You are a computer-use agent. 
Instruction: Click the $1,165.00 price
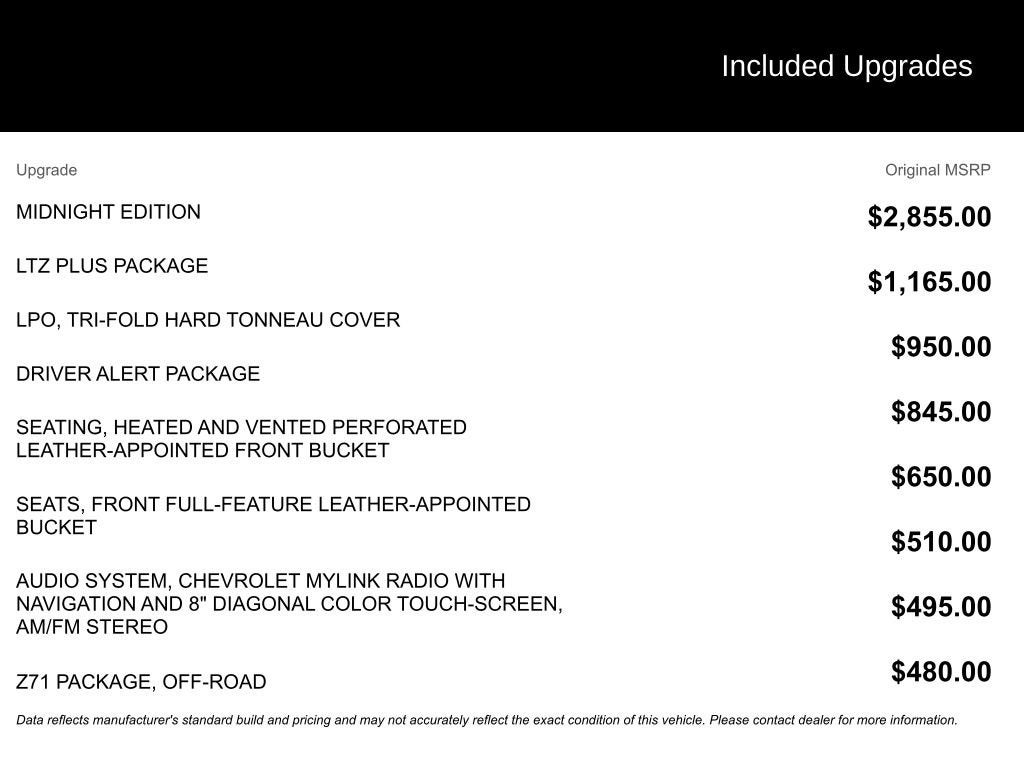coord(929,282)
